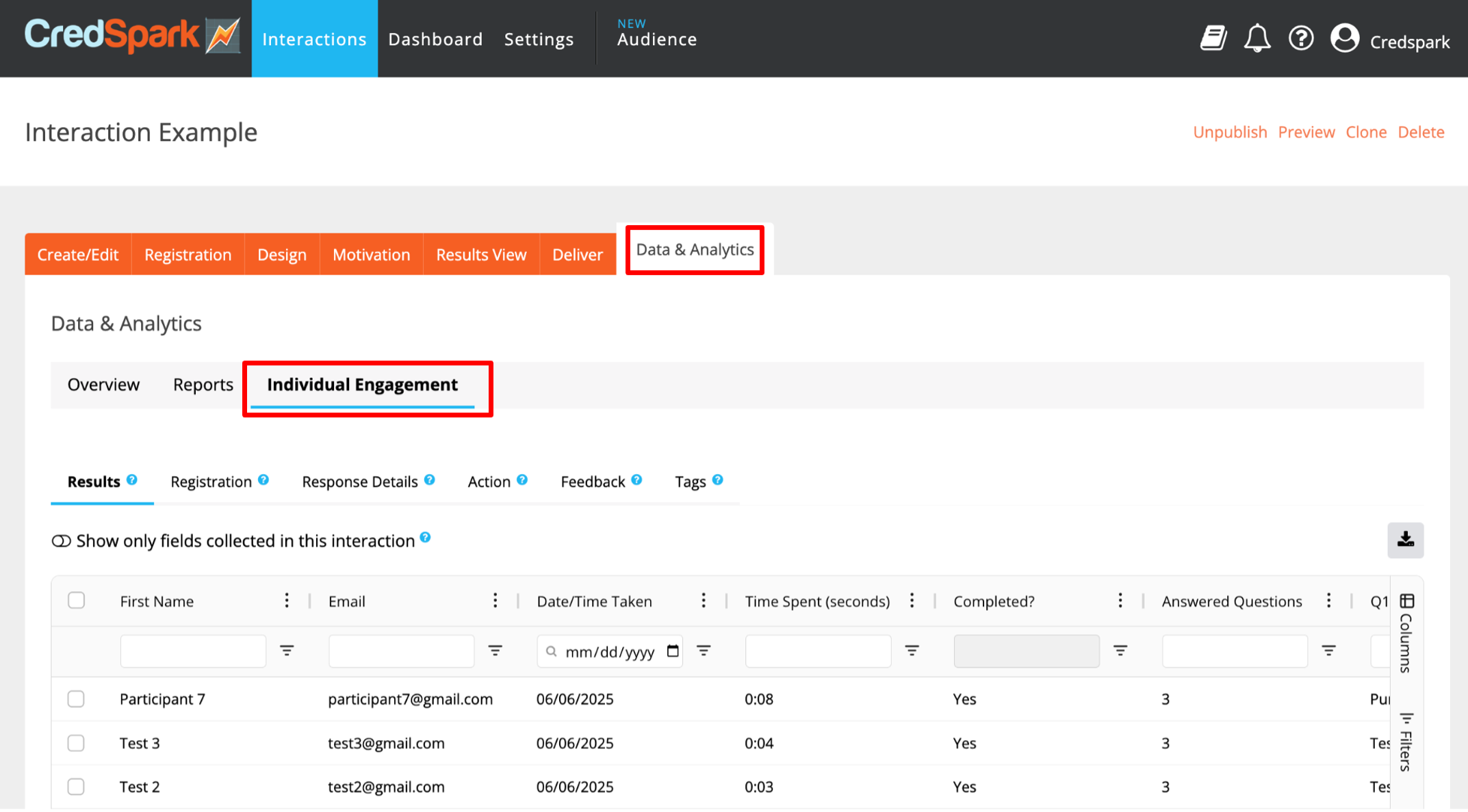
Task: Click the Date/Time Taken date input
Action: click(x=610, y=651)
